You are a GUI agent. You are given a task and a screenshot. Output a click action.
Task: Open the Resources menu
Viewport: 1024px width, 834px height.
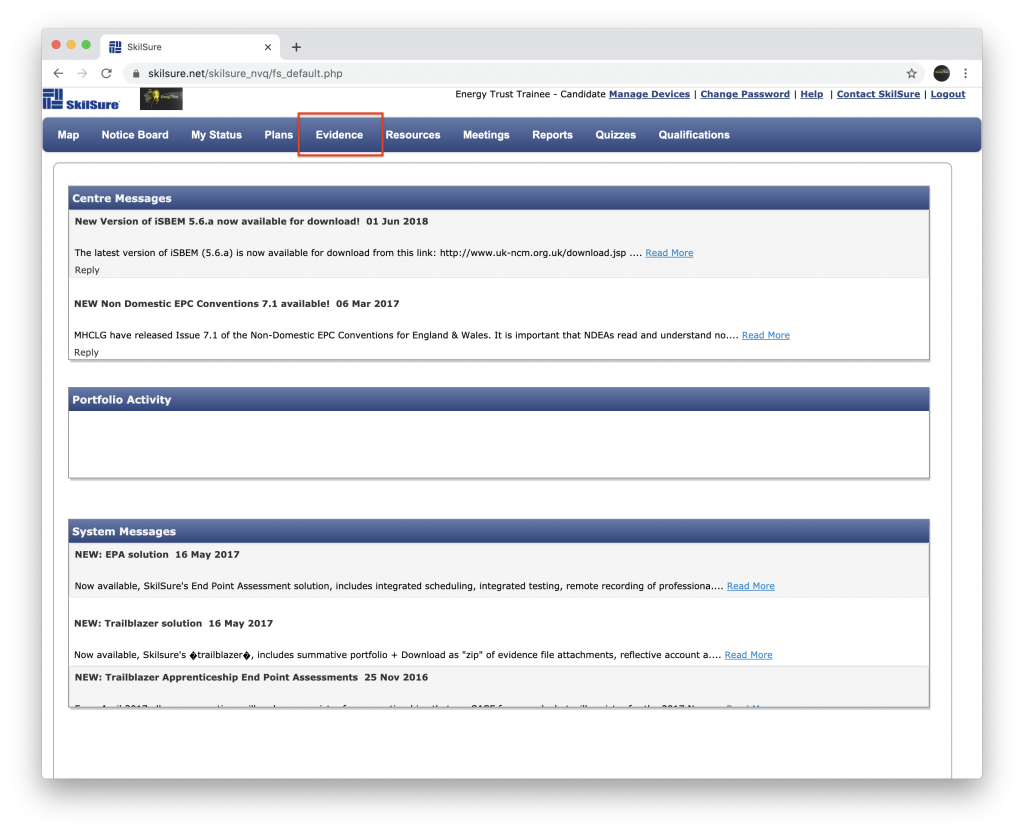coord(413,135)
